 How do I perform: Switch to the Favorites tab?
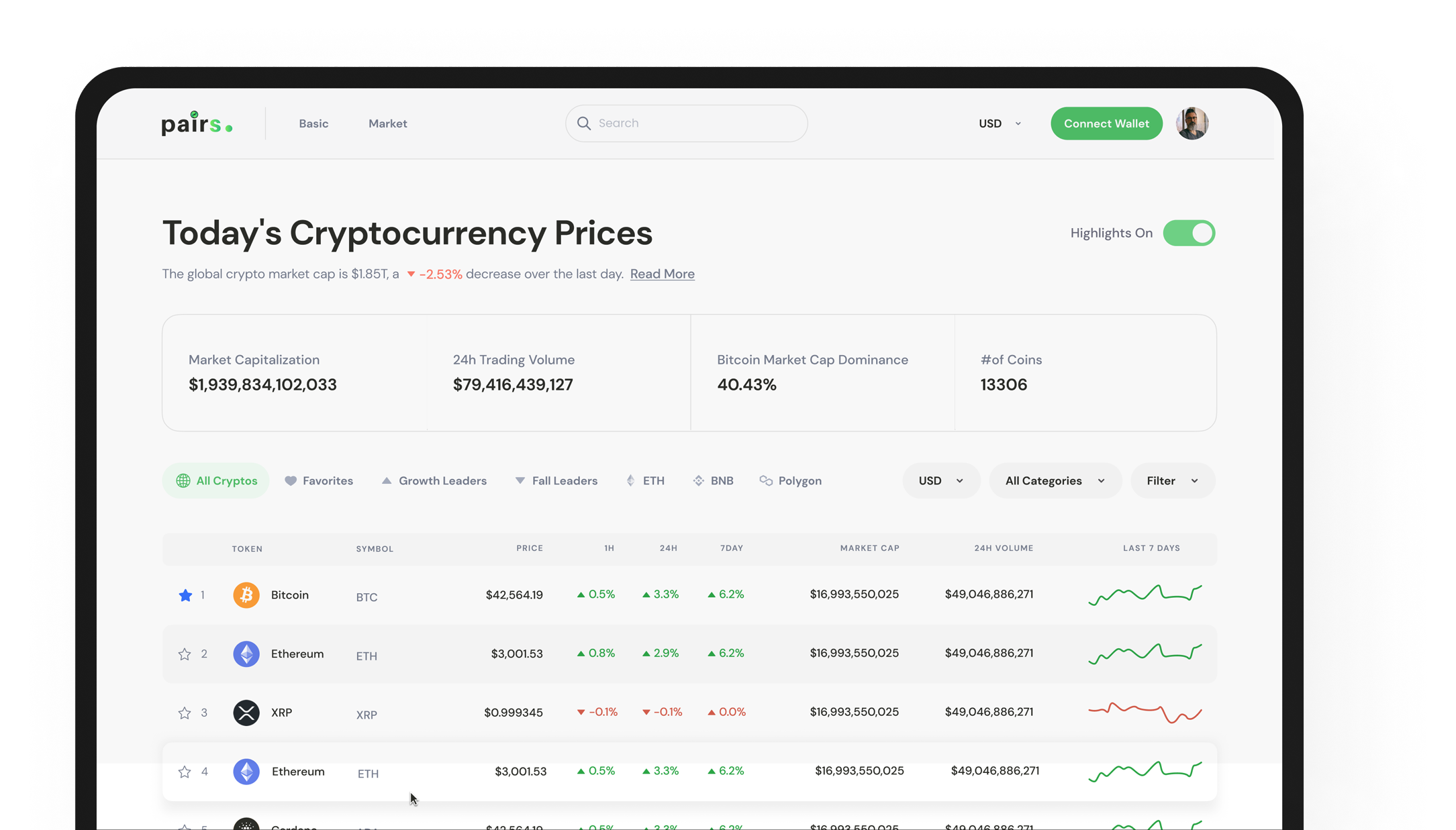click(319, 481)
